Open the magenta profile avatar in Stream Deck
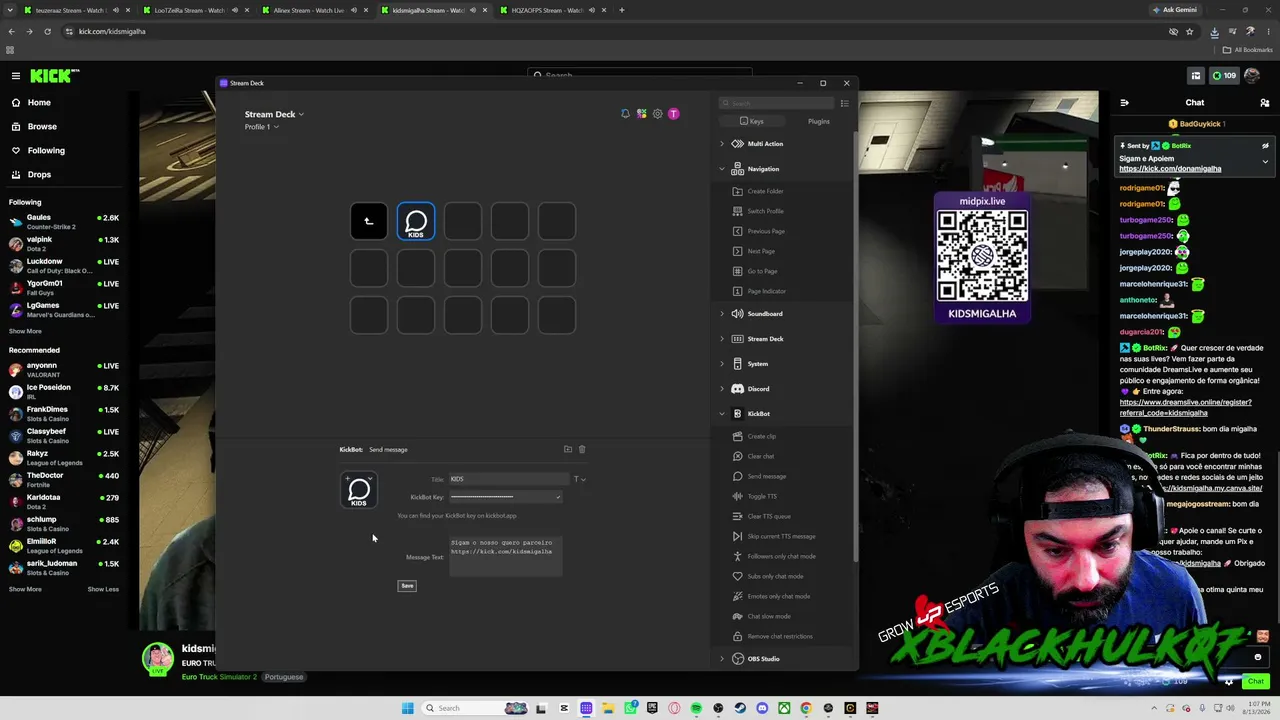 tap(673, 114)
